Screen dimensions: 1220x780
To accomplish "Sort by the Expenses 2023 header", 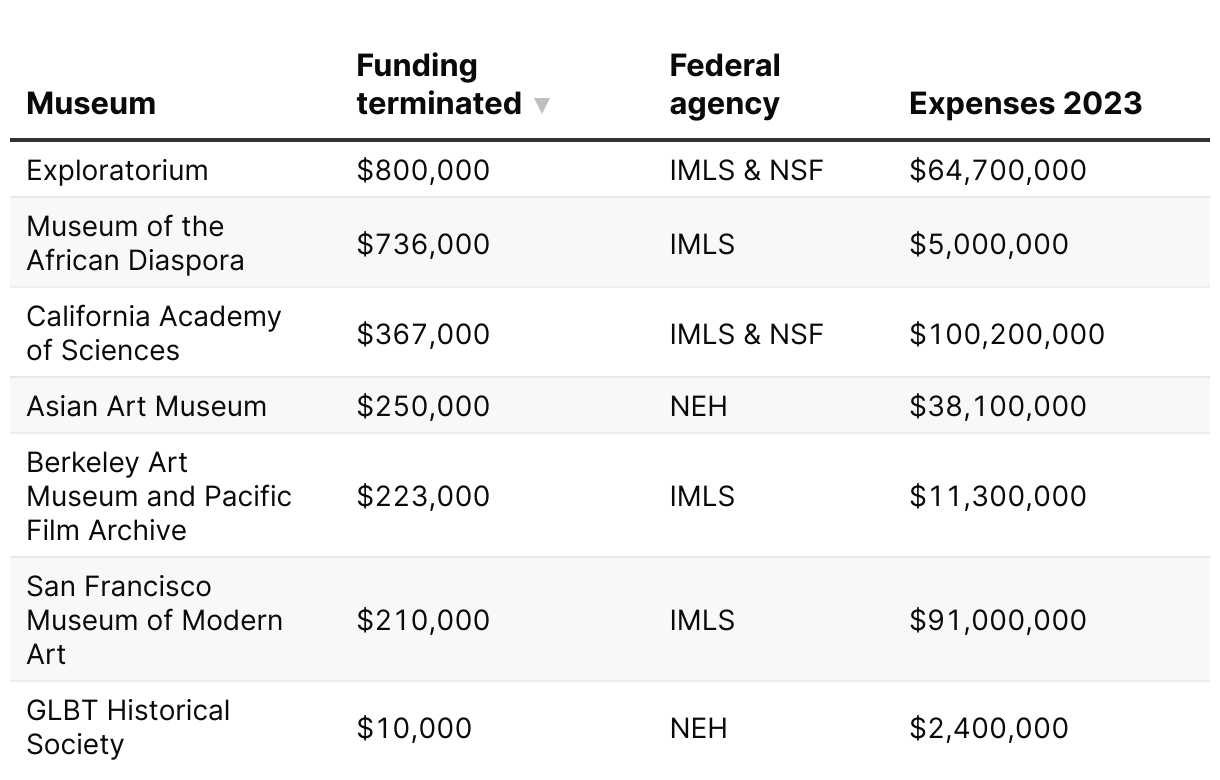I will [x=1025, y=103].
